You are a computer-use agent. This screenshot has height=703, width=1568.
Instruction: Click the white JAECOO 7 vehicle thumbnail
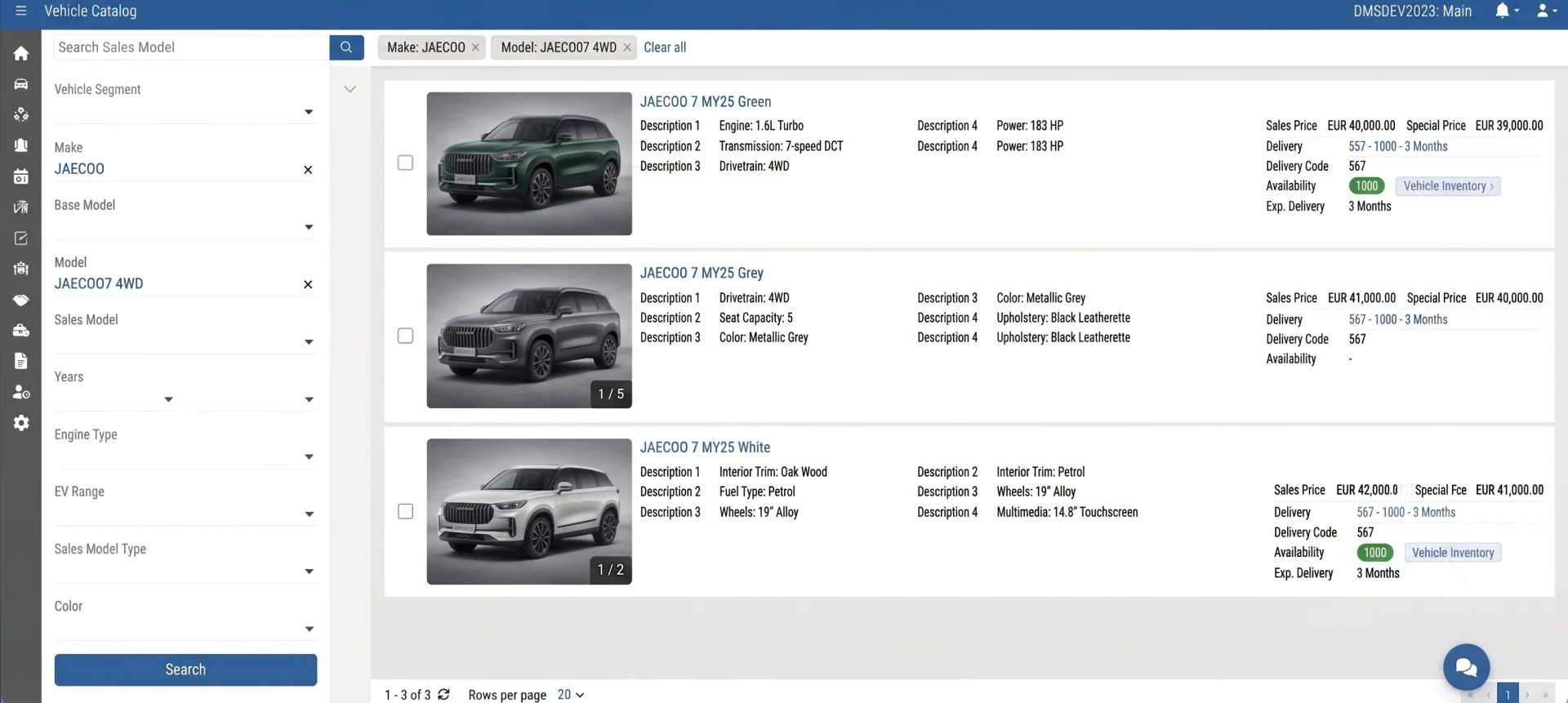pos(529,511)
